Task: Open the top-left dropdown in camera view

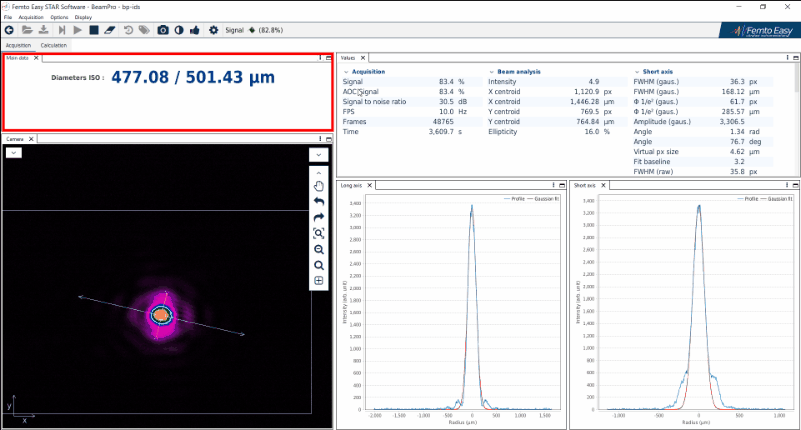Action: 13,153
